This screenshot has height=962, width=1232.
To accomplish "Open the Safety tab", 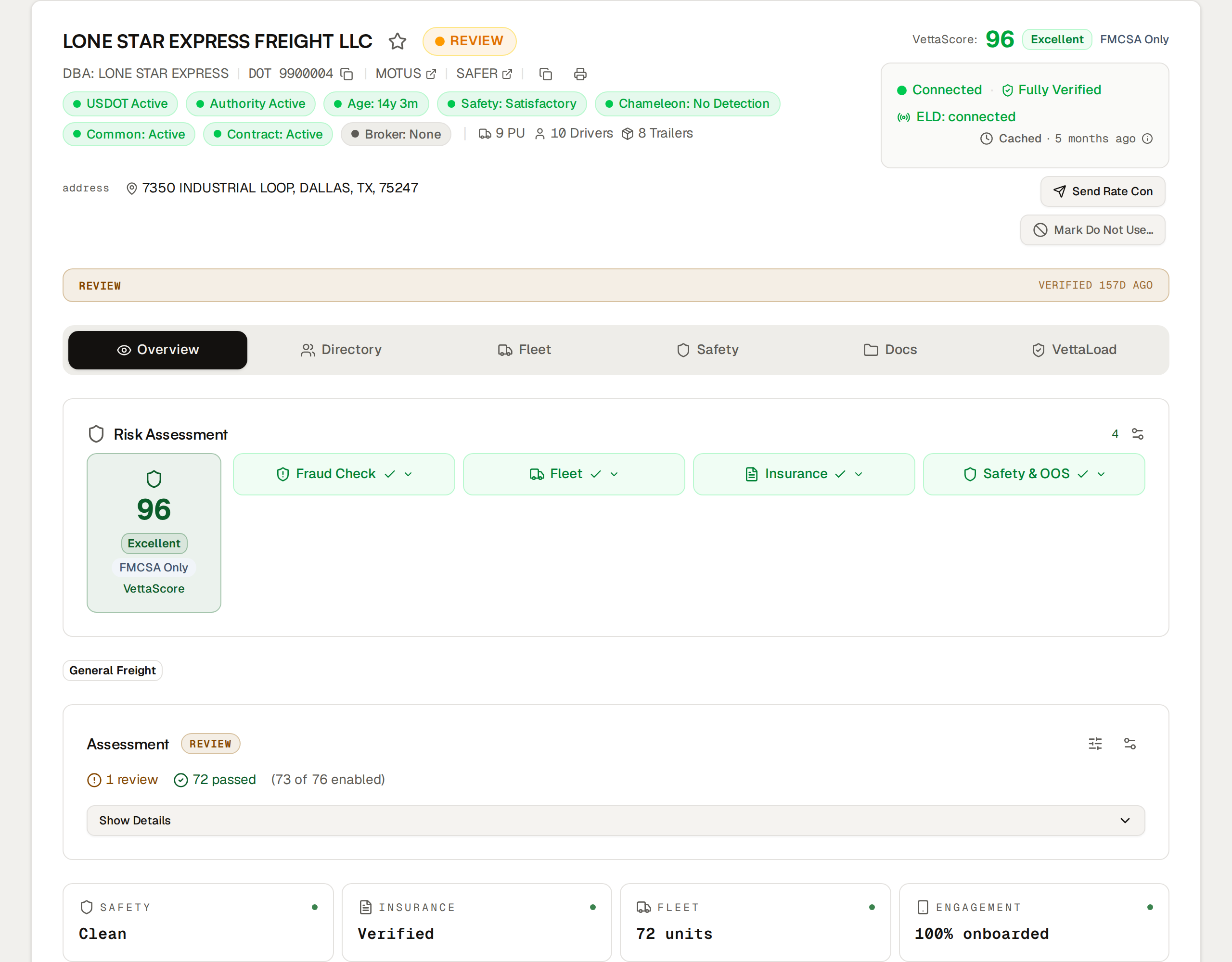I will click(x=707, y=350).
